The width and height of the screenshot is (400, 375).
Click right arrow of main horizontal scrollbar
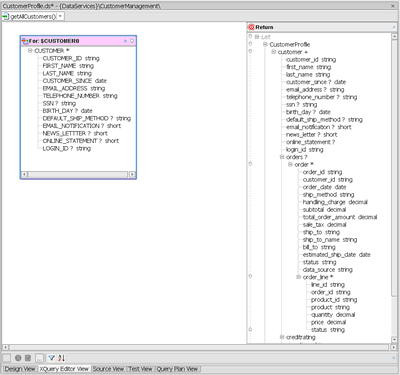click(x=394, y=347)
